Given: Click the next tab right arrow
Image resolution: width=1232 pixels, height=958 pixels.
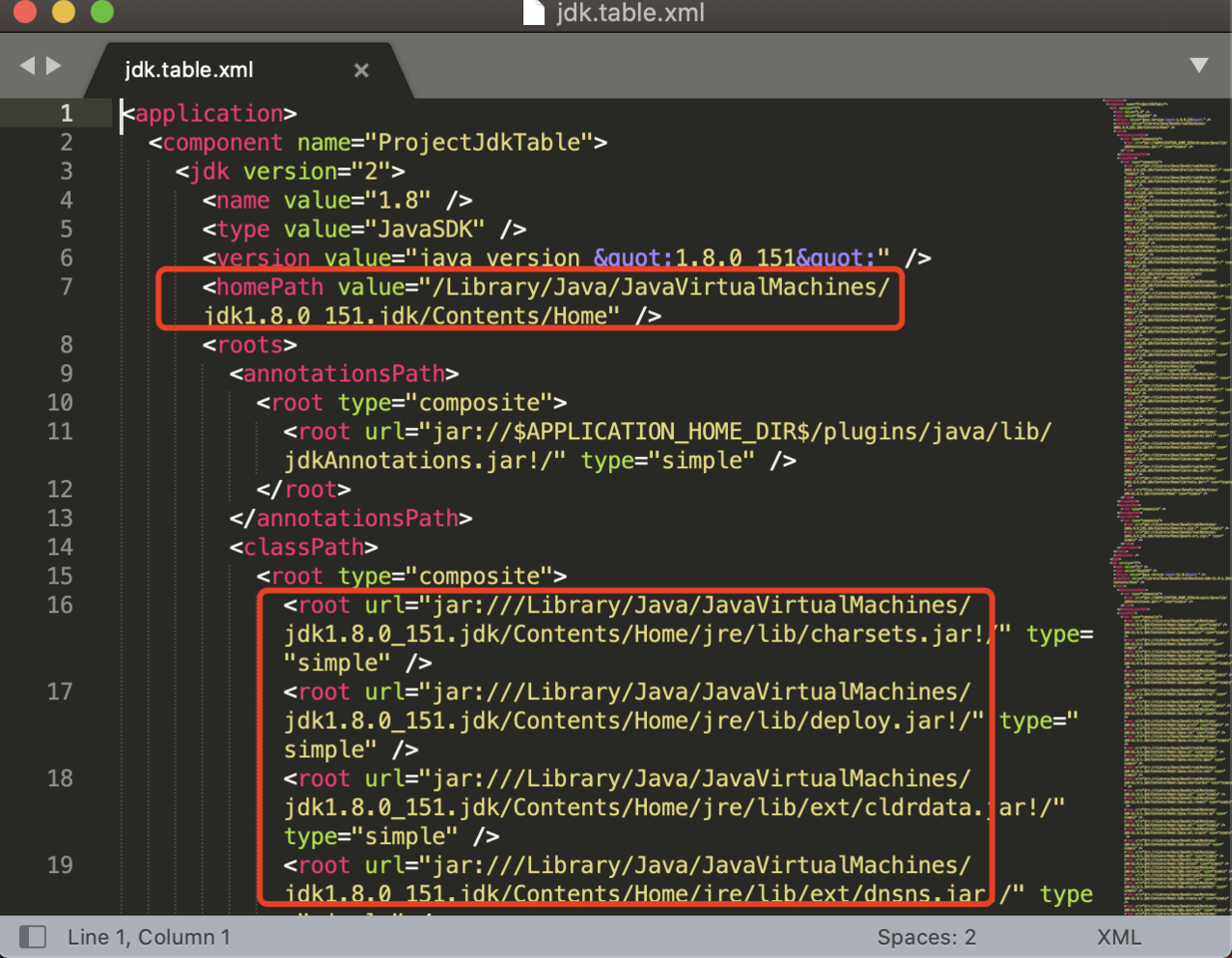Looking at the screenshot, I should [x=55, y=66].
